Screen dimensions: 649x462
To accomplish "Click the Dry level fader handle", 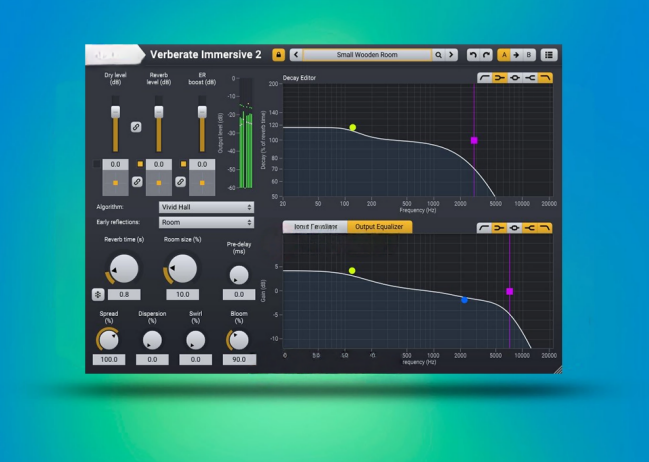I will (115, 112).
